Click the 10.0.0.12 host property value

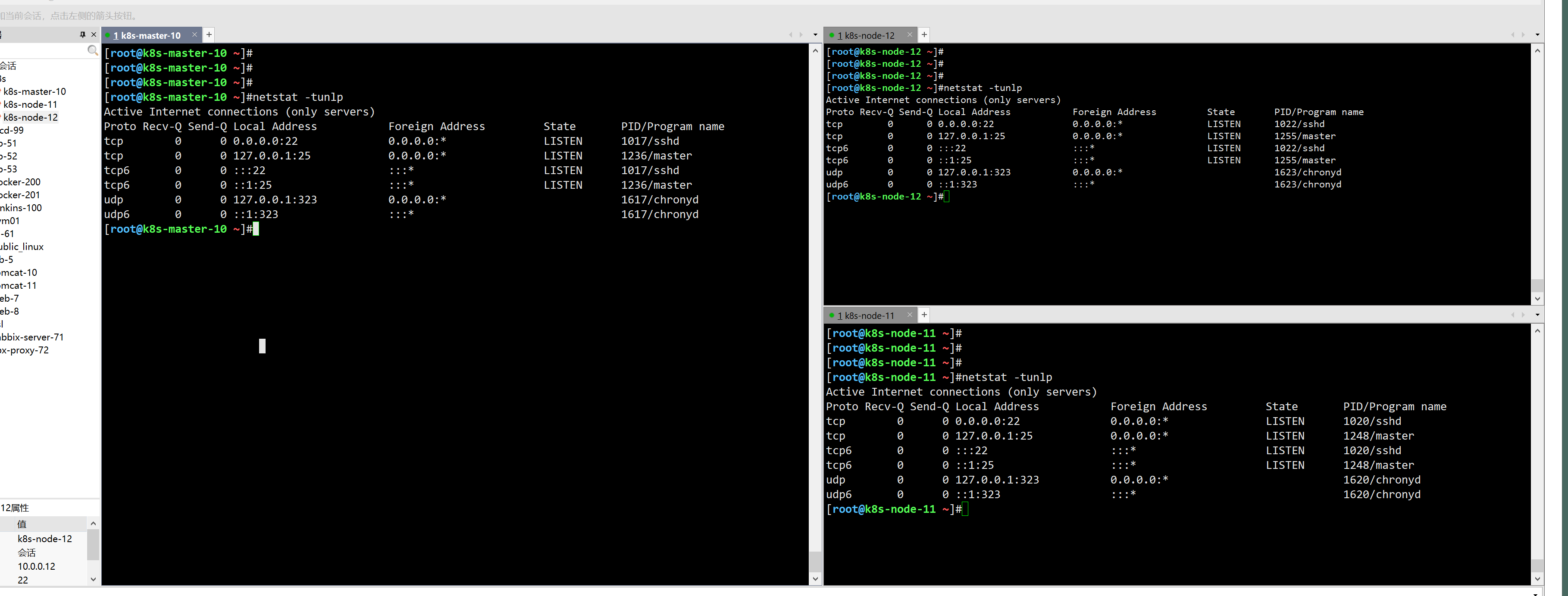pyautogui.click(x=36, y=566)
